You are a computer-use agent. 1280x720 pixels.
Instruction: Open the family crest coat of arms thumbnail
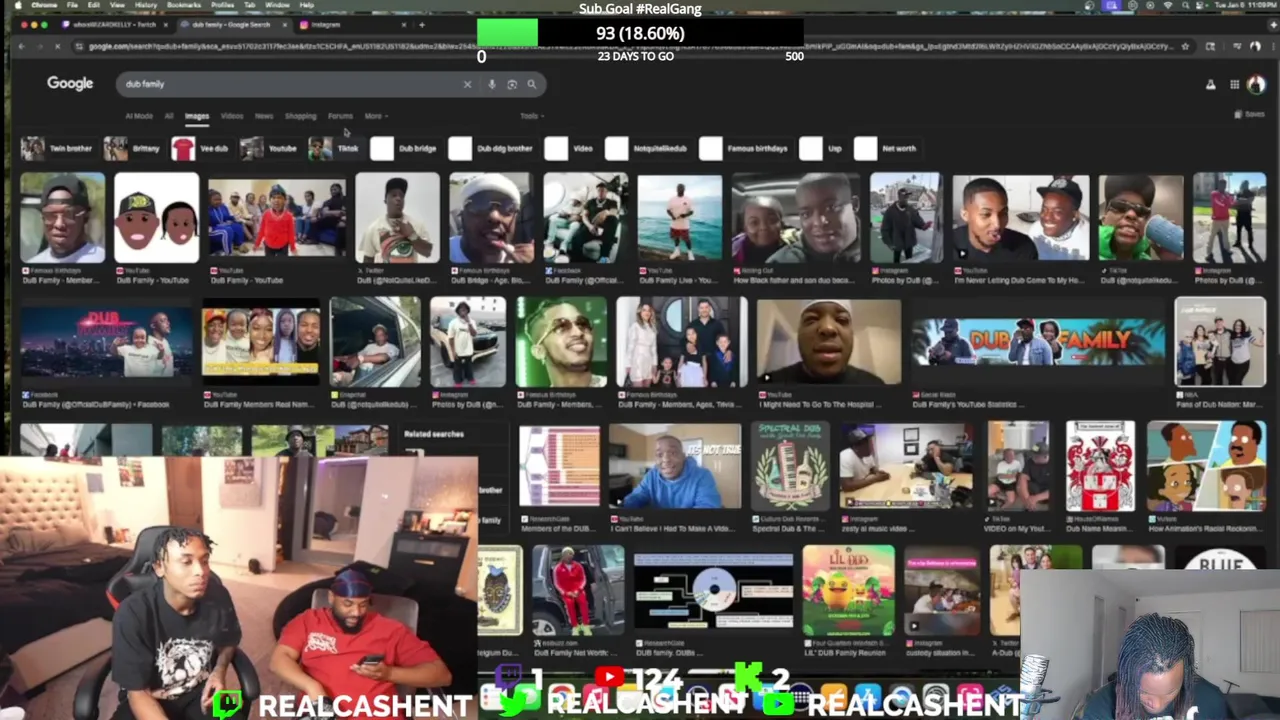click(1100, 466)
